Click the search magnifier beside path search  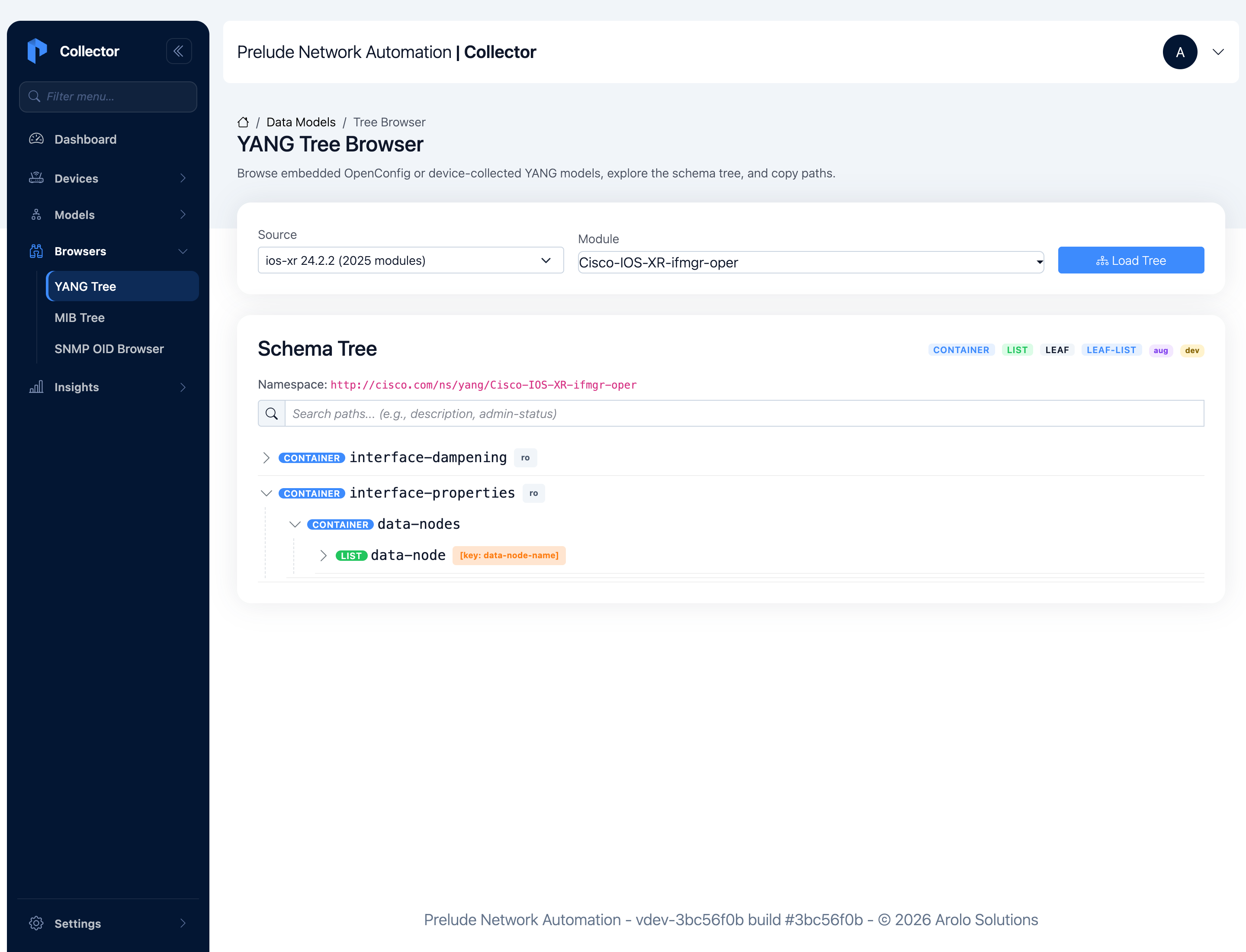click(271, 414)
